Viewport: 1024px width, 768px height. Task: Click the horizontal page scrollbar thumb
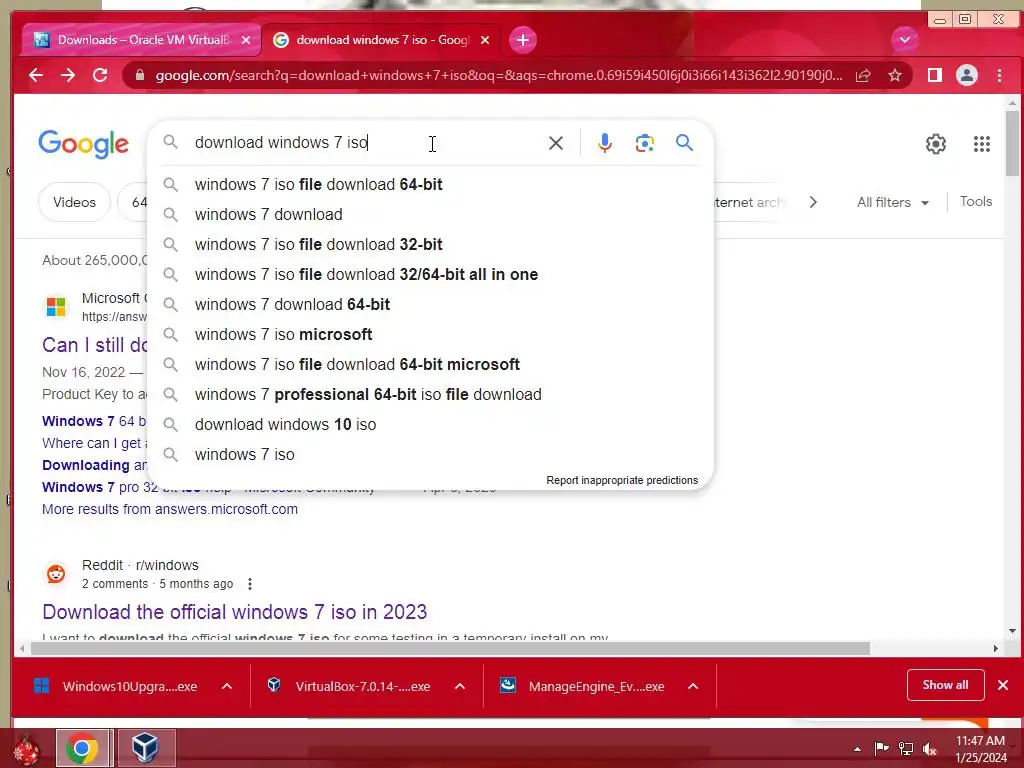450,648
